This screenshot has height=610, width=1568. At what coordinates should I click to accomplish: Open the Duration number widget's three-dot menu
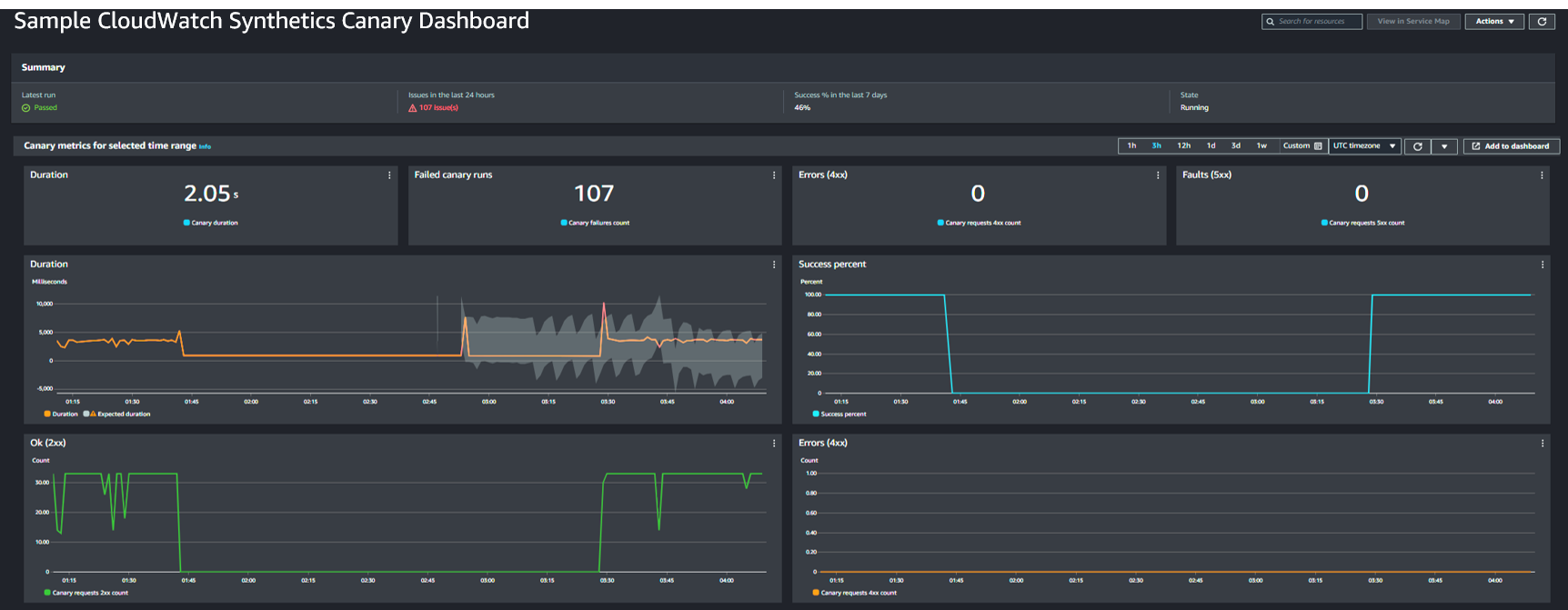point(389,175)
